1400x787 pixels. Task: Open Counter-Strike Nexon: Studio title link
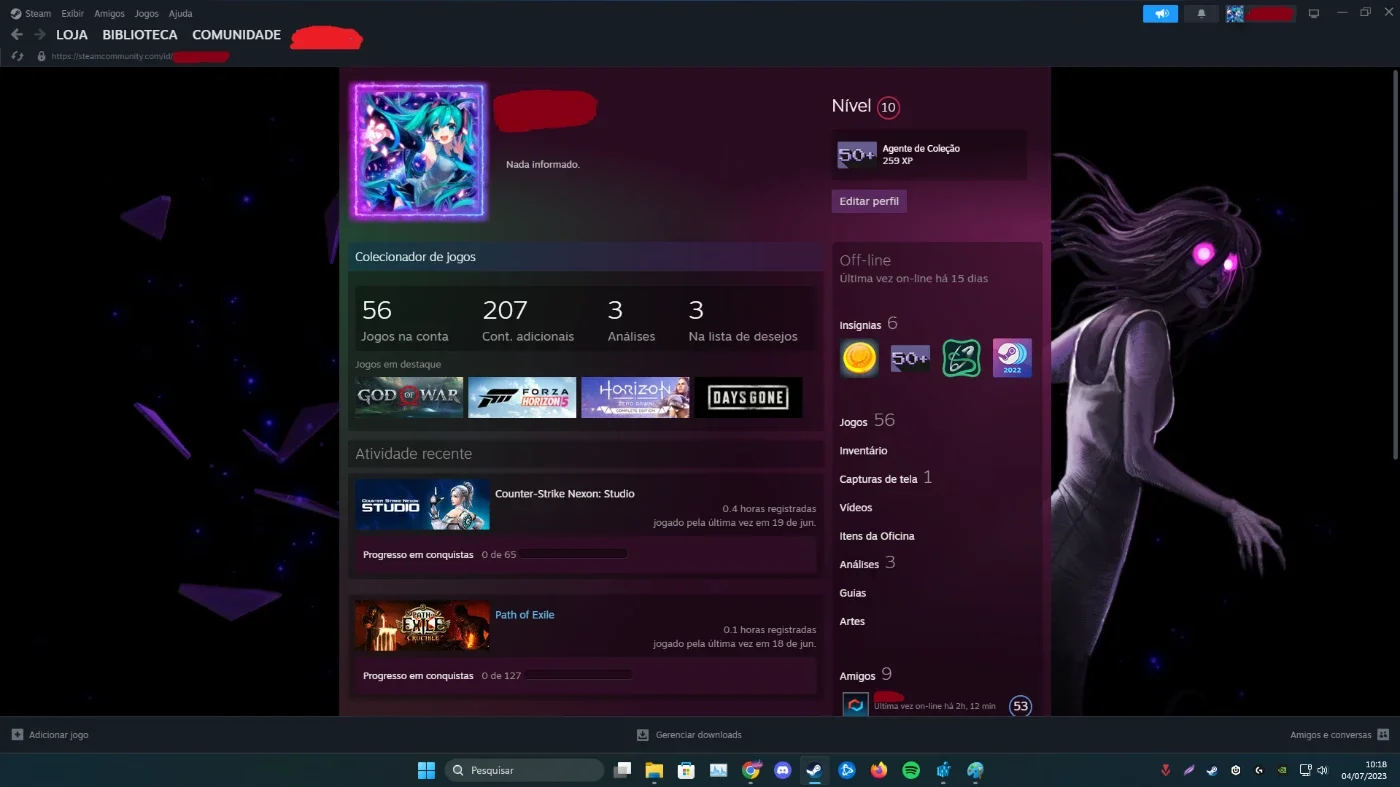point(565,494)
